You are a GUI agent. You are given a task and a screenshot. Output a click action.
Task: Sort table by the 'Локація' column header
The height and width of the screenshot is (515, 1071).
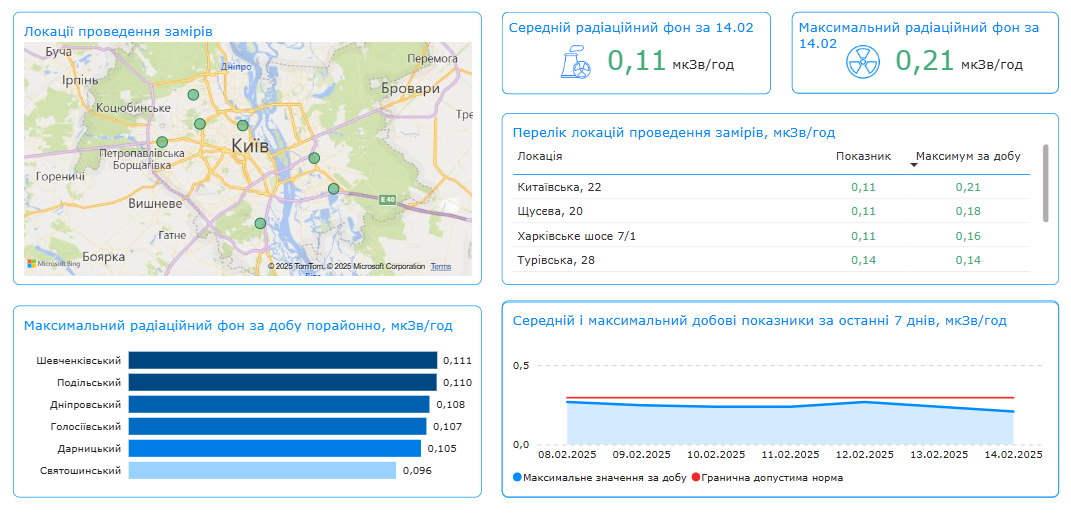tap(539, 157)
